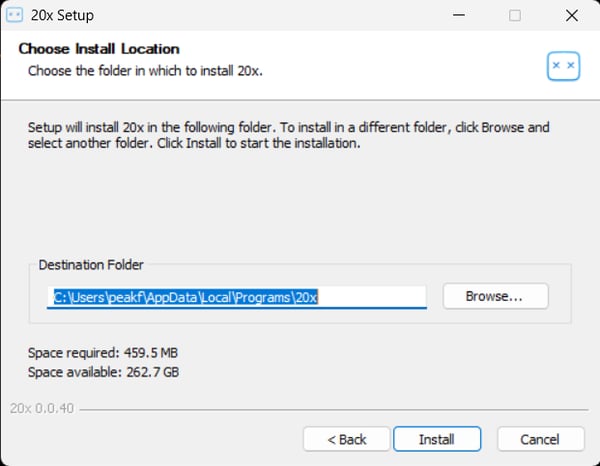The height and width of the screenshot is (466, 600).
Task: Minimize the 20x Setup window
Action: point(458,16)
